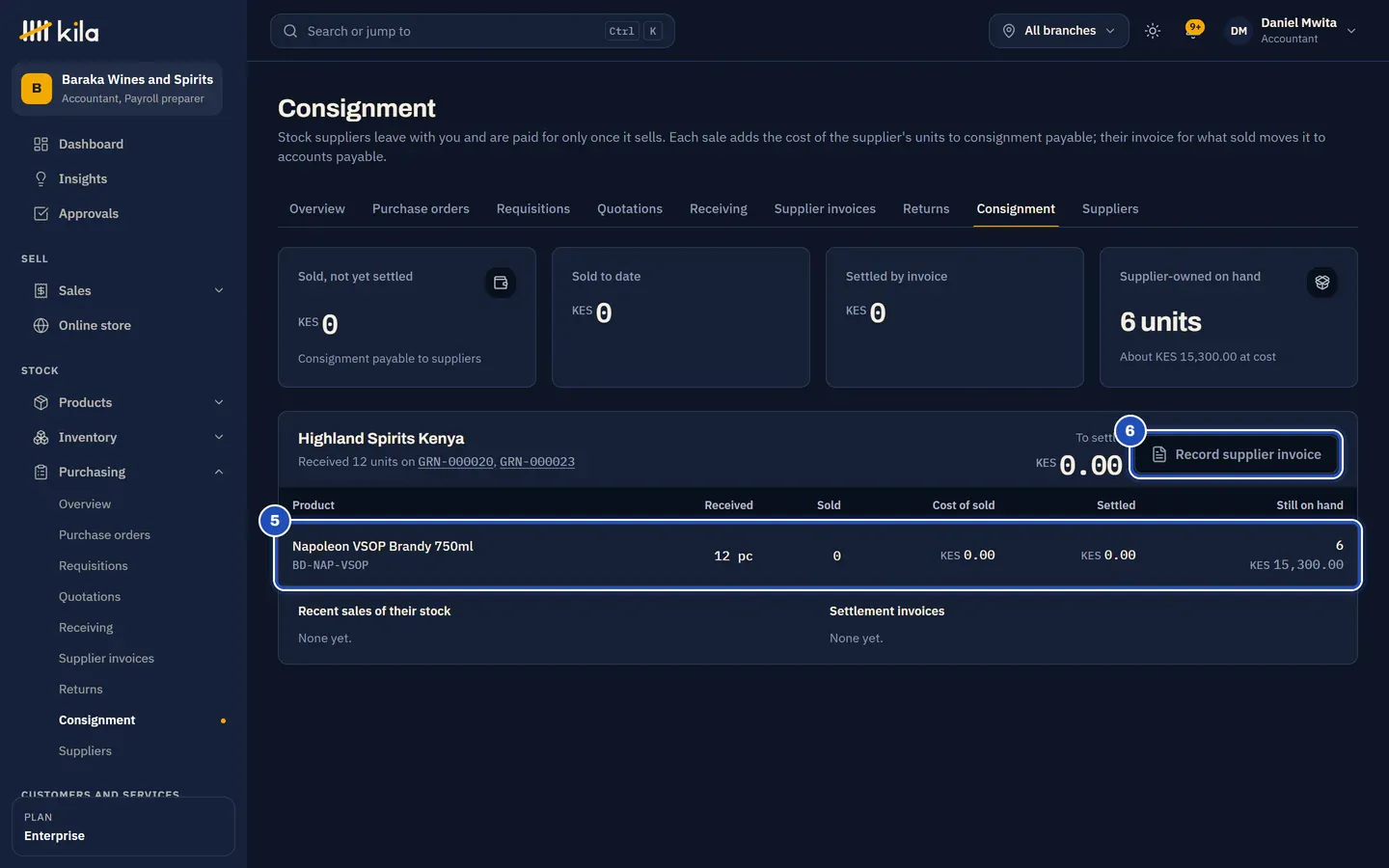Expand the Products sidebar section
The width and height of the screenshot is (1389, 868).
[219, 402]
